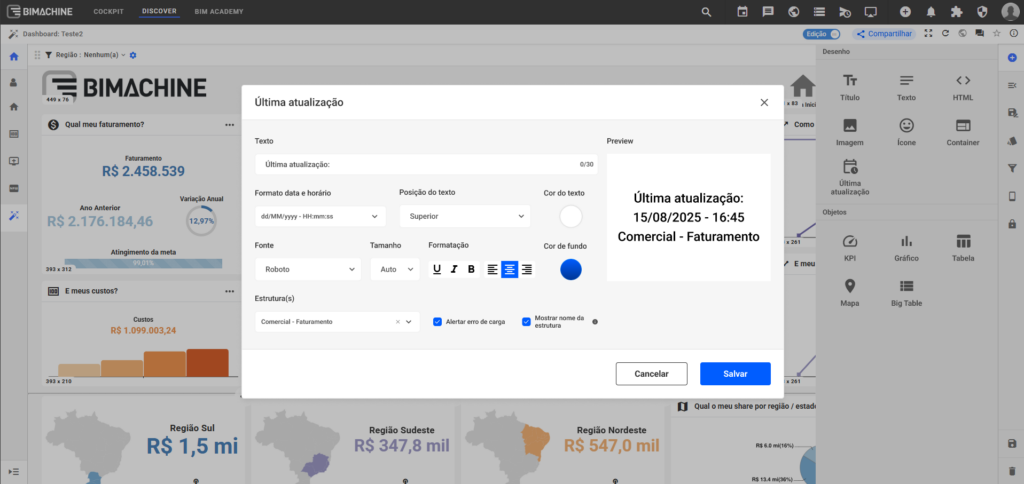Click the Salvar button
This screenshot has height=484, width=1024.
[x=735, y=373]
